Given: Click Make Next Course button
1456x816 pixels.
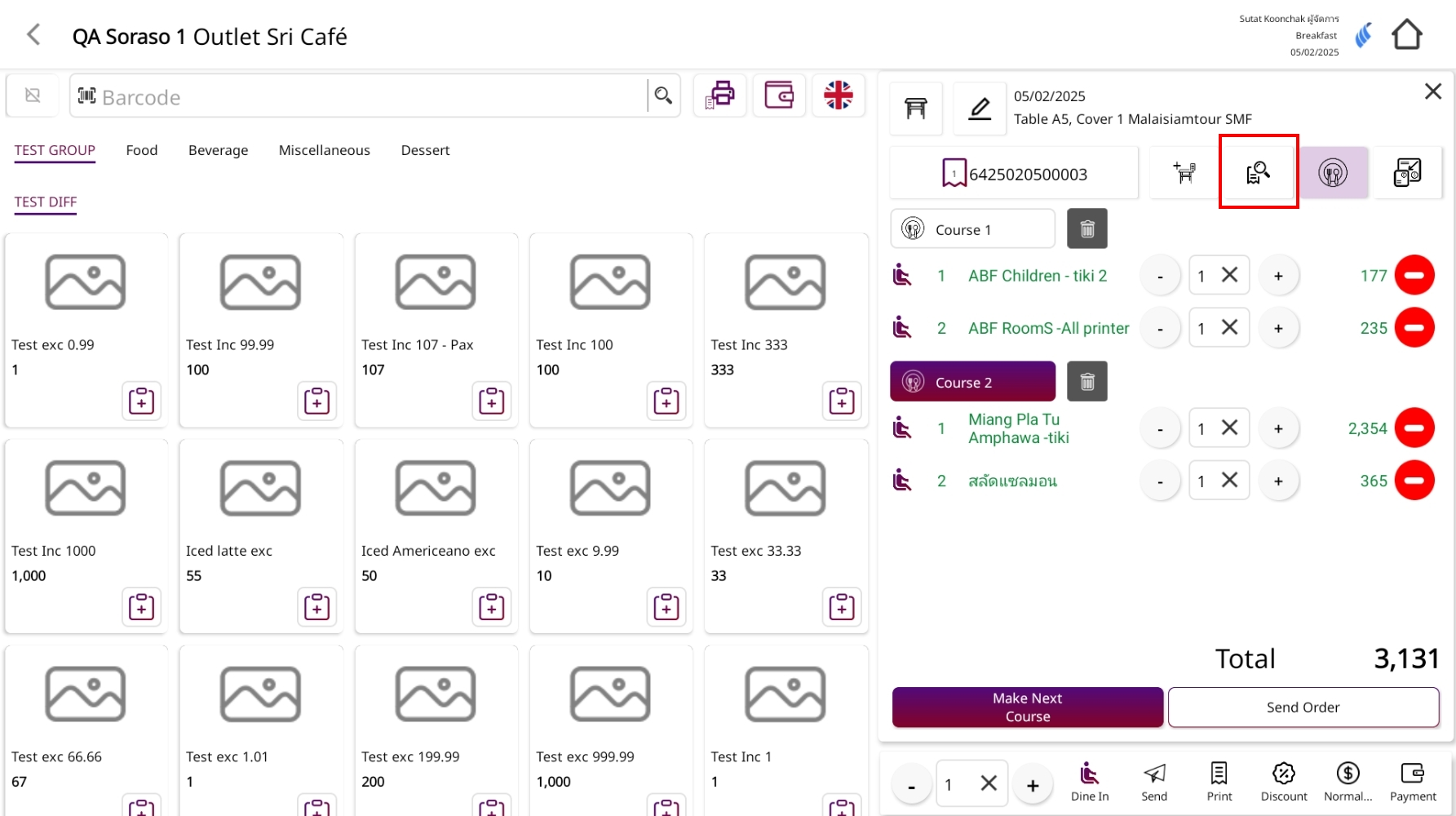Looking at the screenshot, I should pos(1027,707).
